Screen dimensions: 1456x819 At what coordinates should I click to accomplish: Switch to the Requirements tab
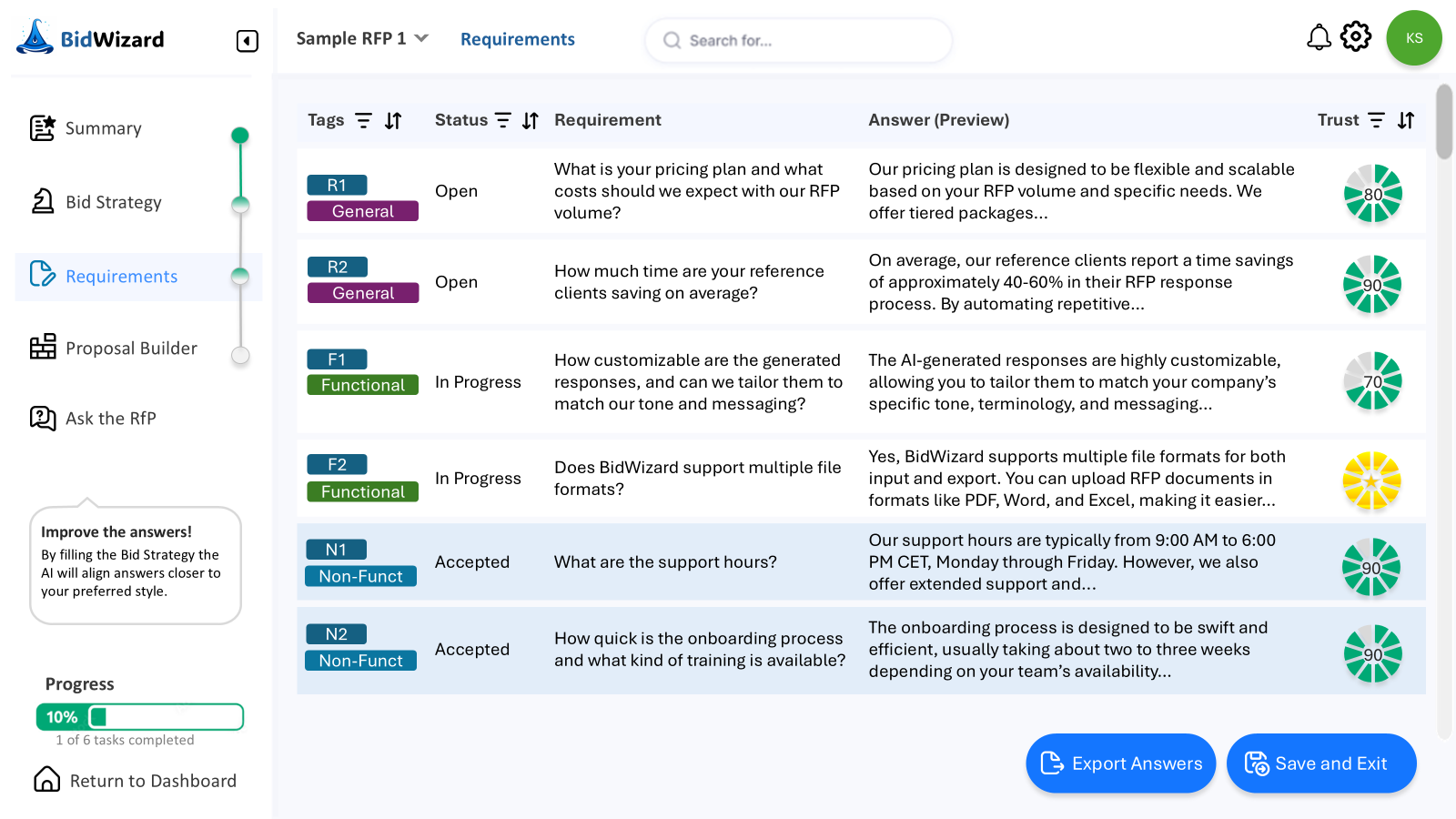517,39
